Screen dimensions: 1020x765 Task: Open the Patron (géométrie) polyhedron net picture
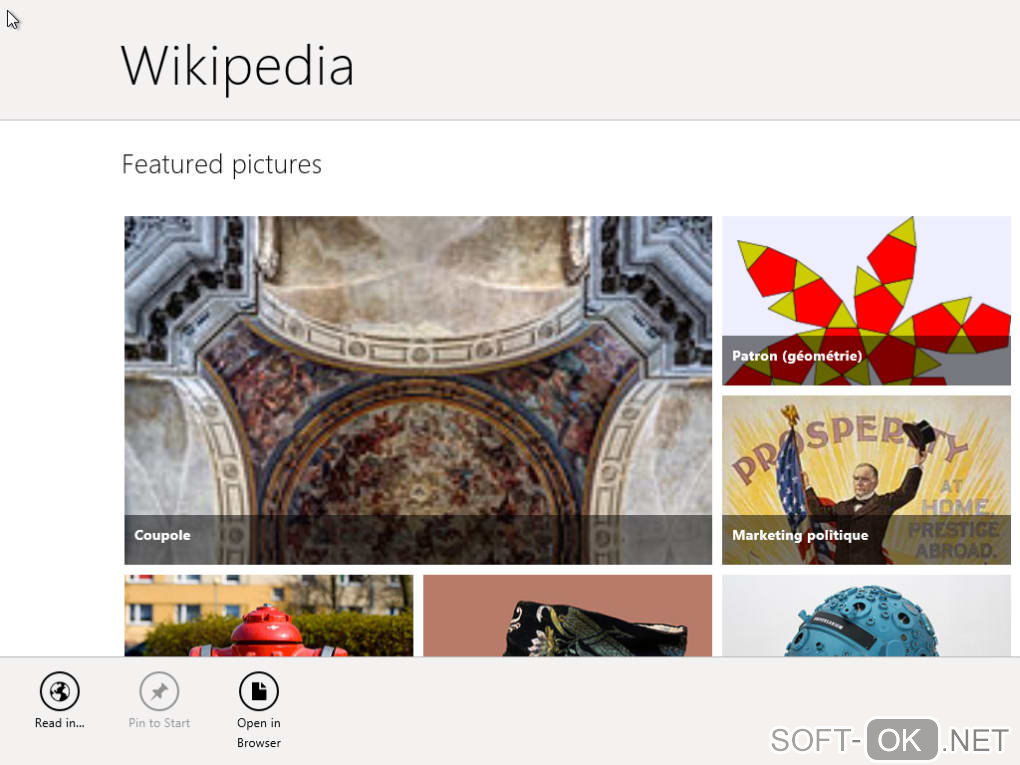866,290
